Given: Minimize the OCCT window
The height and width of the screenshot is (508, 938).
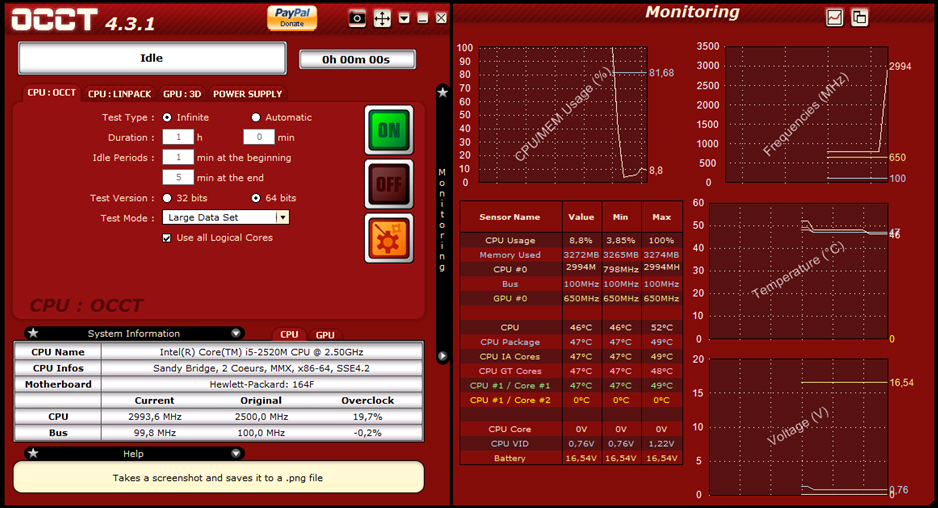Looking at the screenshot, I should 422,19.
